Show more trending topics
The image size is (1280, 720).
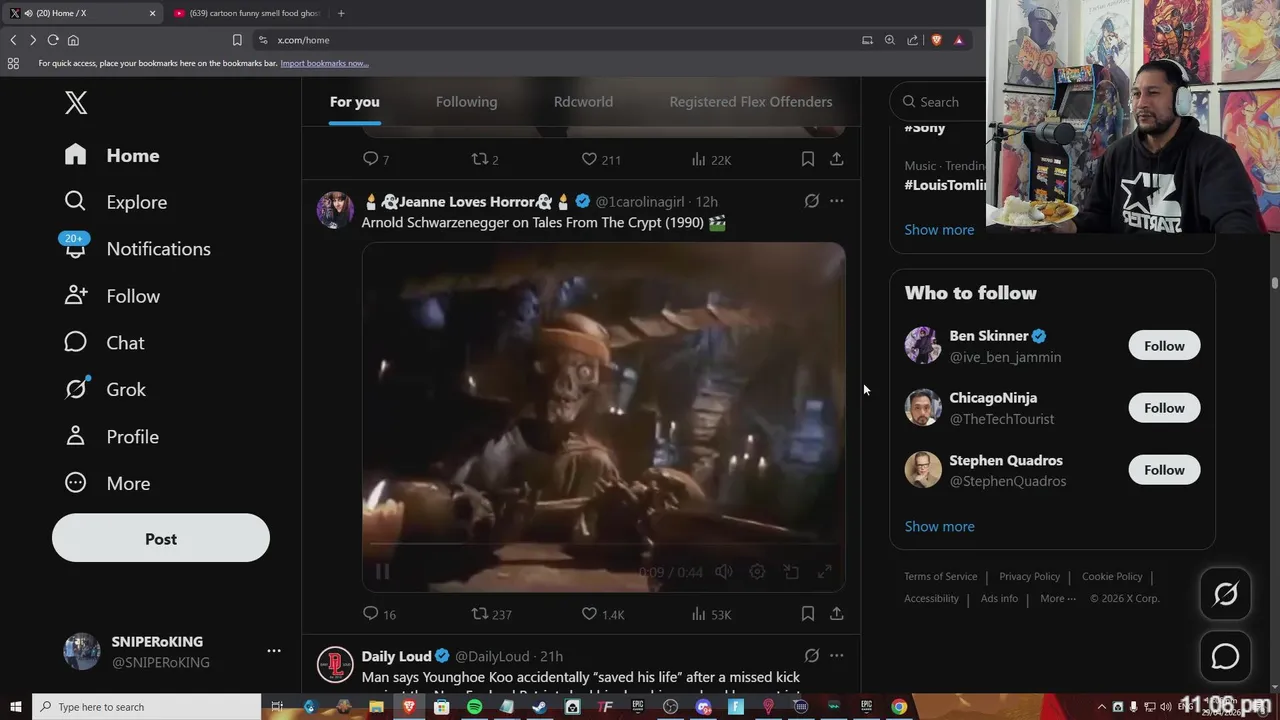939,230
